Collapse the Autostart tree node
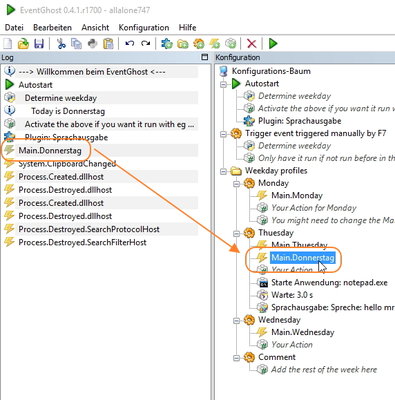This screenshot has width=395, height=400. coord(223,84)
